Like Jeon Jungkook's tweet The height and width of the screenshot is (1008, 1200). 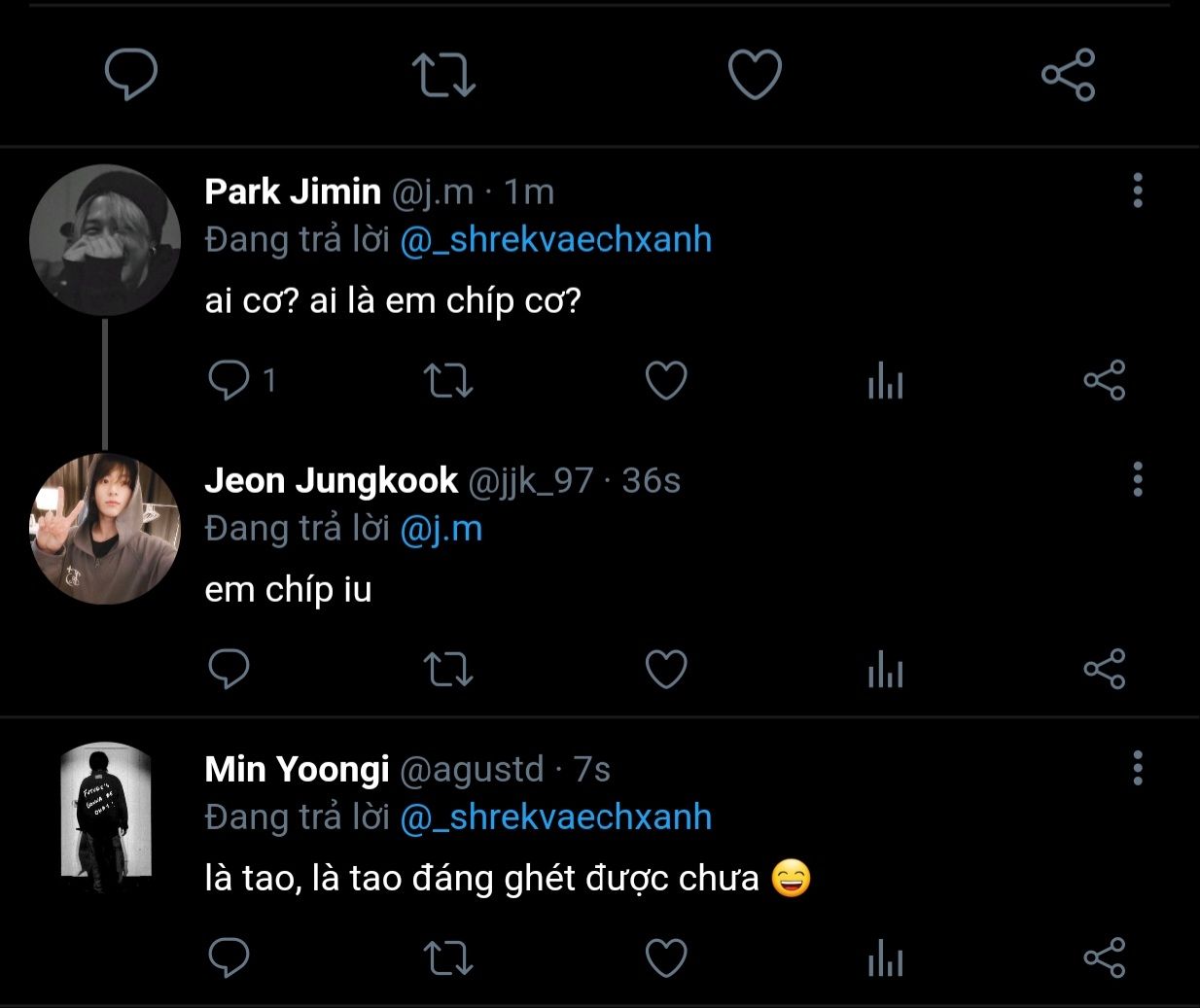click(x=666, y=669)
